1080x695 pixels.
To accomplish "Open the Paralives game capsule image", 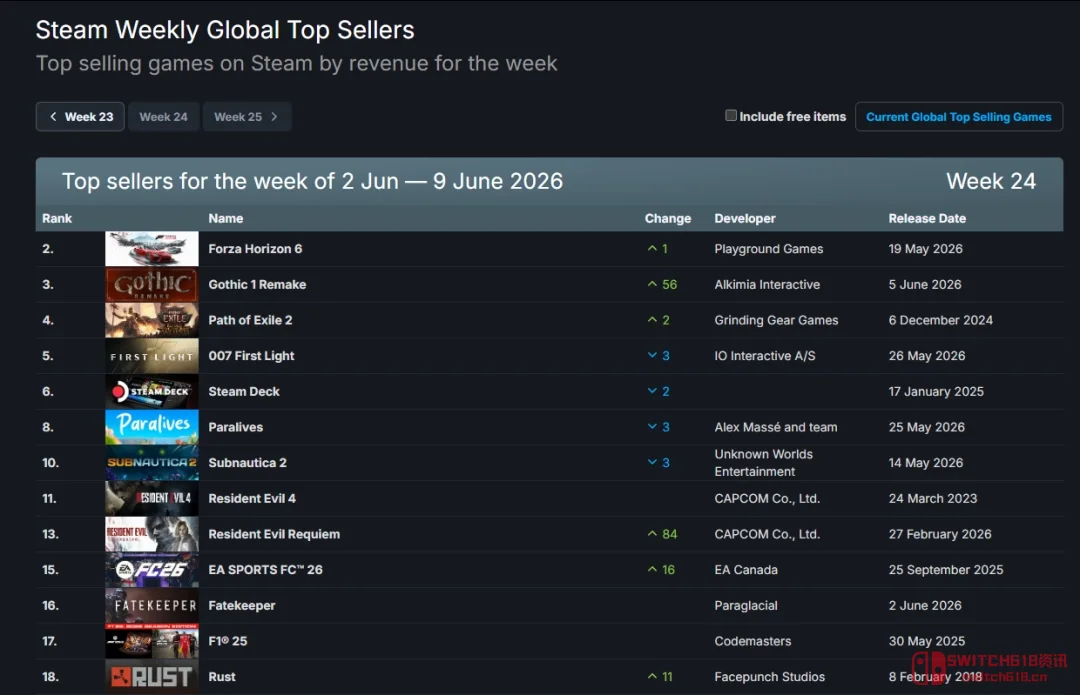I will tap(152, 427).
